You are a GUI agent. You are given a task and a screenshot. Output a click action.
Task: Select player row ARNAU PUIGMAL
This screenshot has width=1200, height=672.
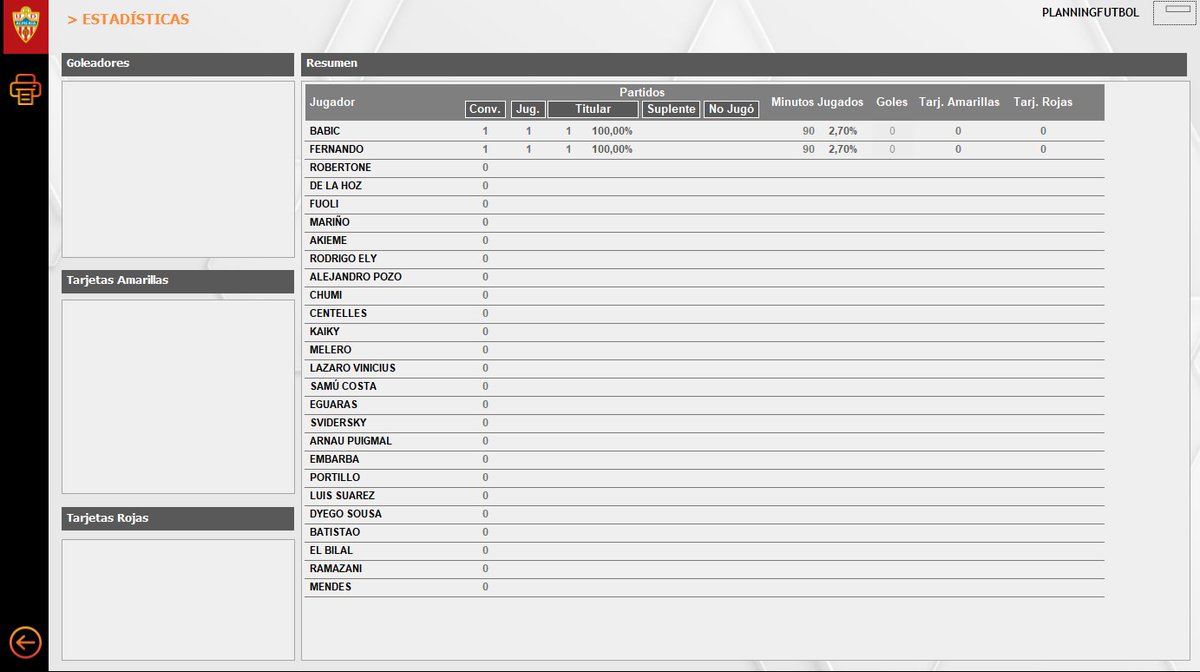click(705, 441)
